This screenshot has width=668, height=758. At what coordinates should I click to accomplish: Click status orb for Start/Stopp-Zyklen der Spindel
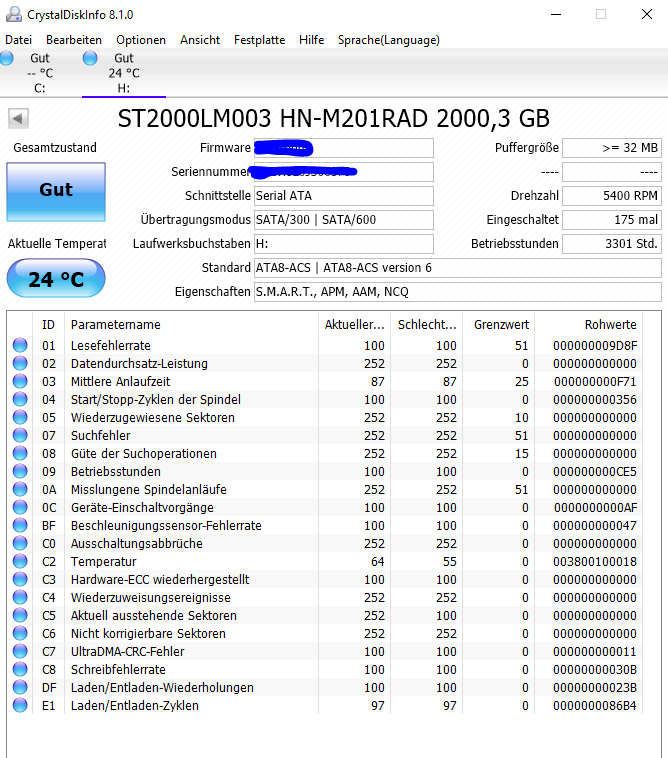[x=20, y=399]
